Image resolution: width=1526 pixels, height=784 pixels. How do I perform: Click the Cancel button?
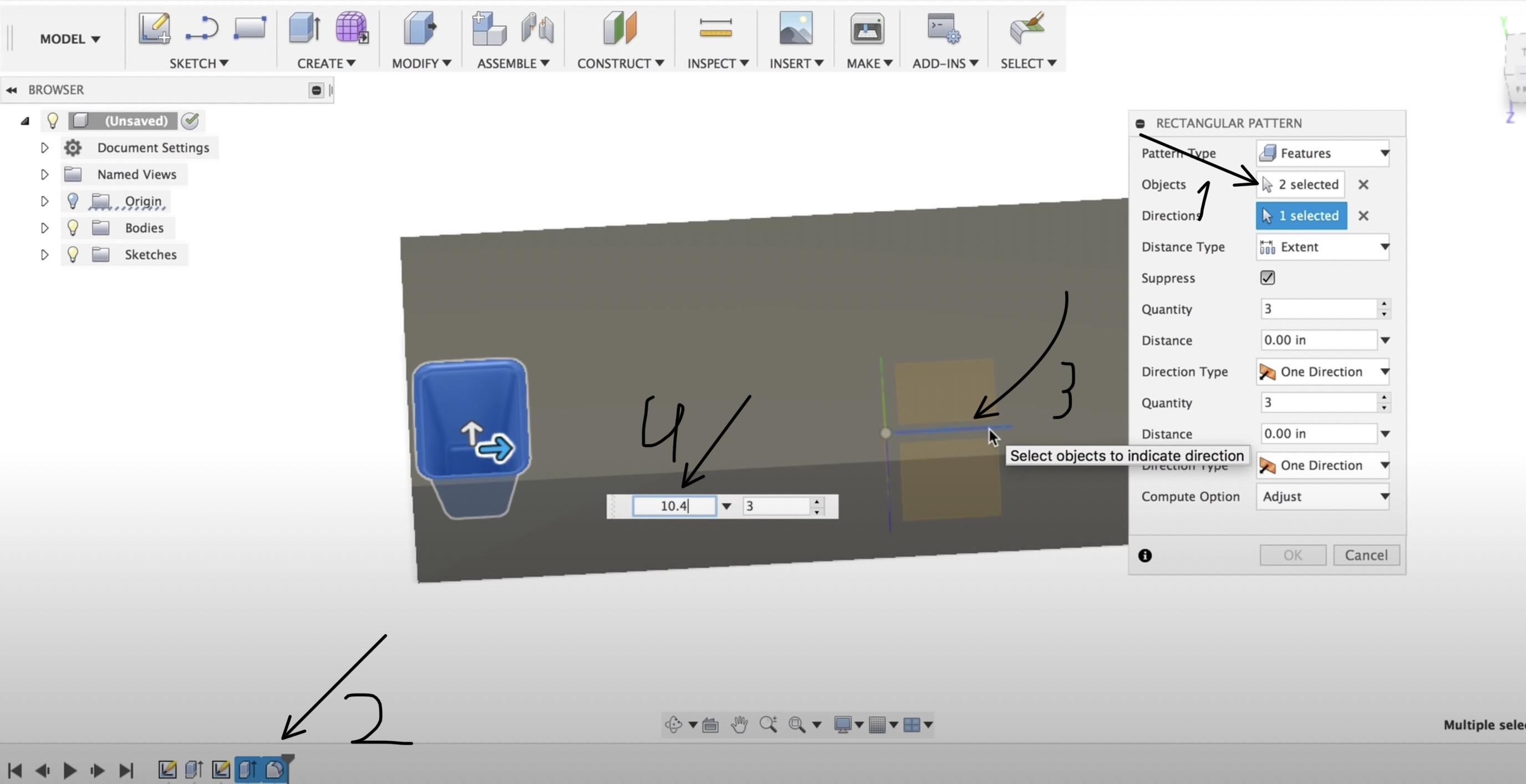1365,555
